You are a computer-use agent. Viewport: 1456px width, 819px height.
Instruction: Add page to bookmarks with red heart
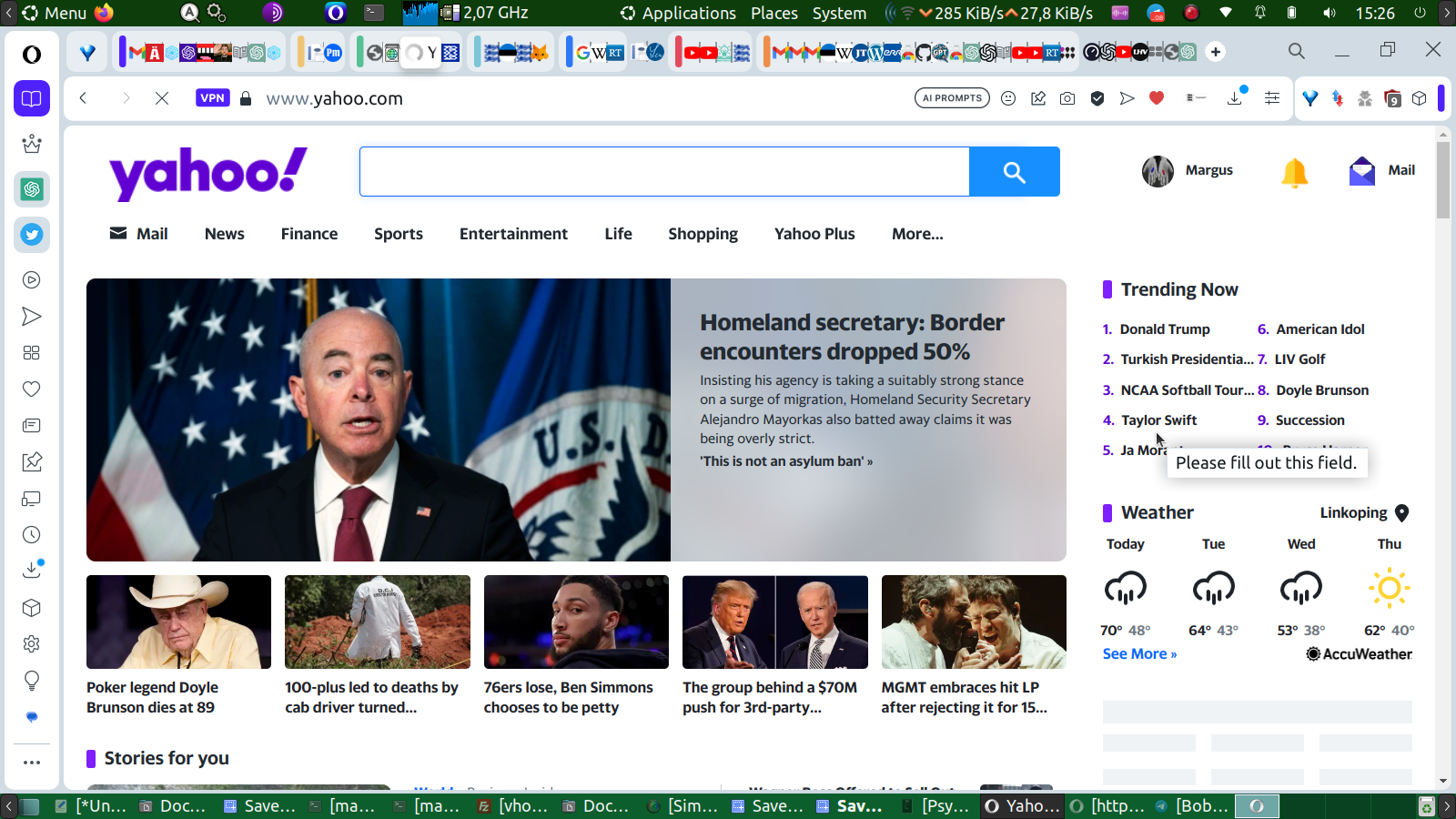tap(1157, 98)
